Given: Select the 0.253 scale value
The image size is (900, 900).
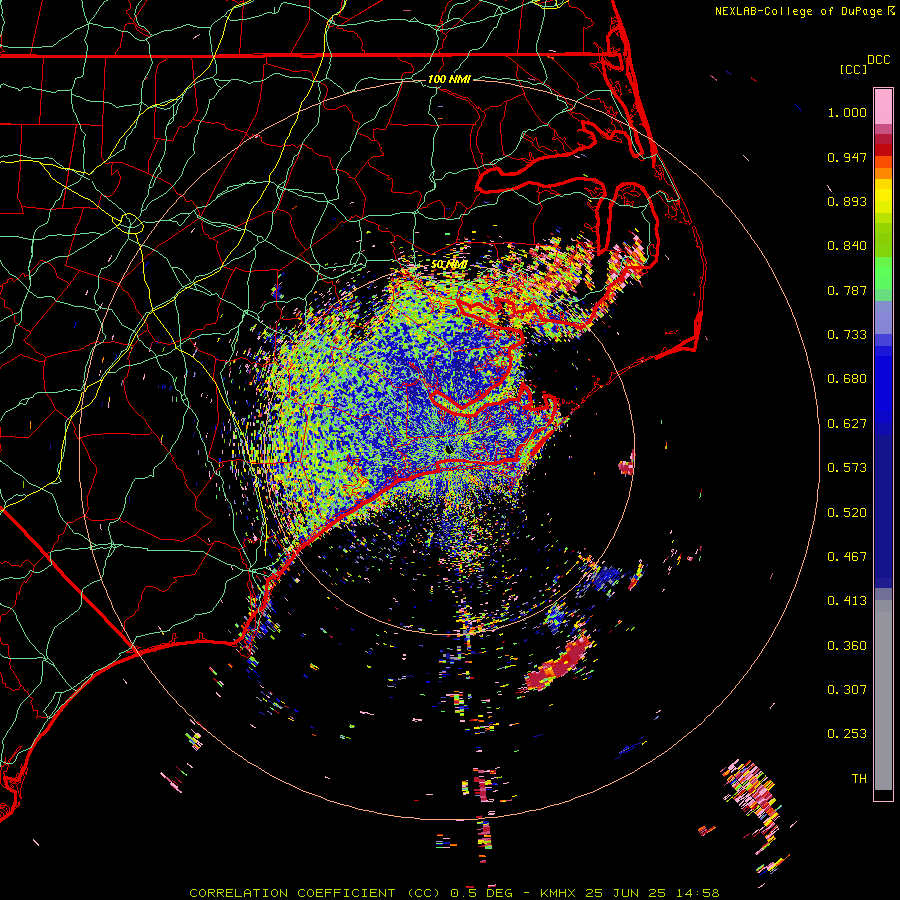Looking at the screenshot, I should (x=847, y=734).
